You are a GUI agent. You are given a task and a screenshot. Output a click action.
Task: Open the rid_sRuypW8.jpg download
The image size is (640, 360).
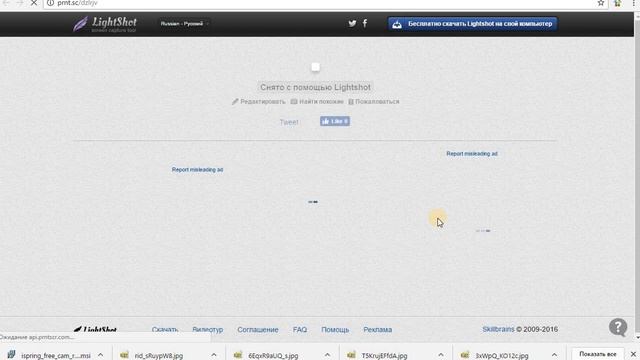pyautogui.click(x=152, y=356)
